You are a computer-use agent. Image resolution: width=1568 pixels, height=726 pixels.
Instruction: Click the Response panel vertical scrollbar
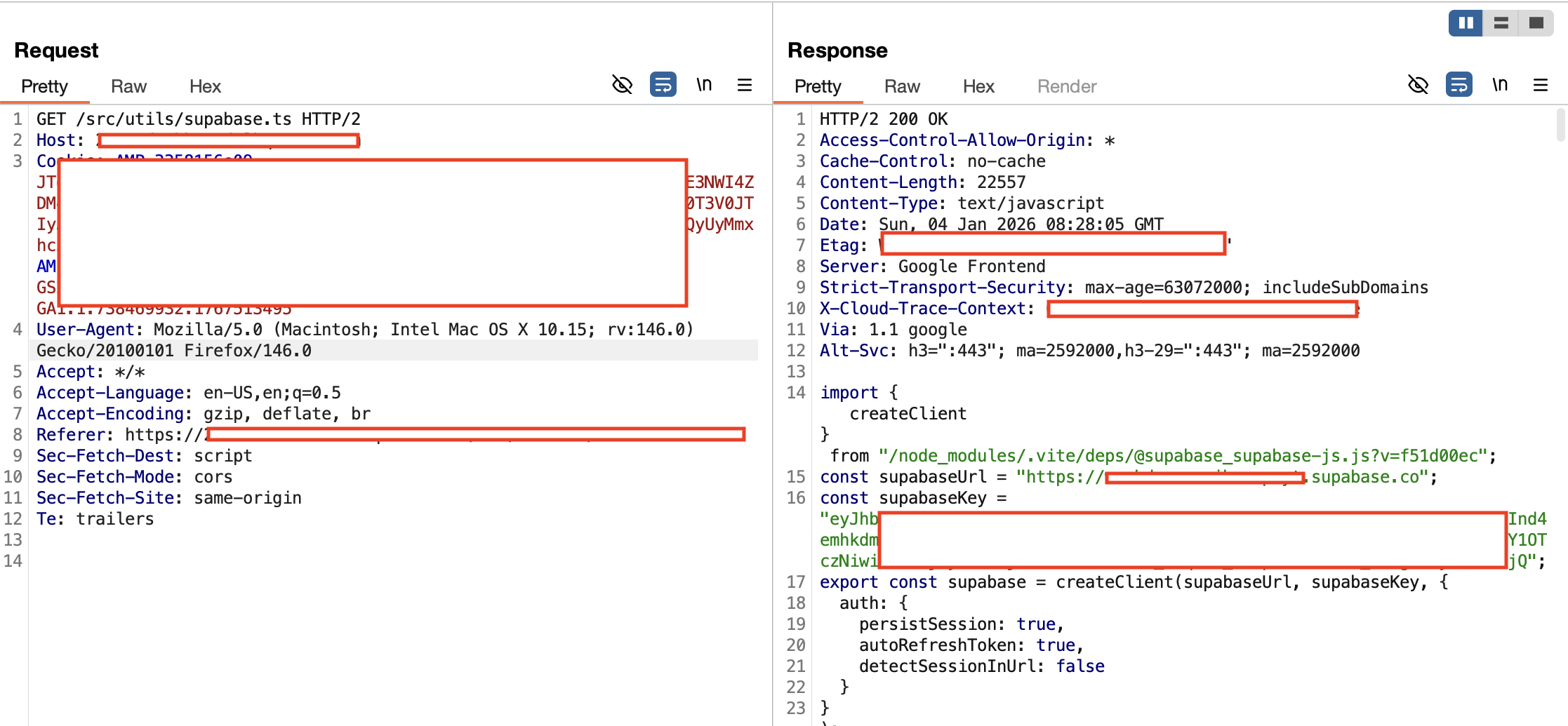tap(1560, 125)
